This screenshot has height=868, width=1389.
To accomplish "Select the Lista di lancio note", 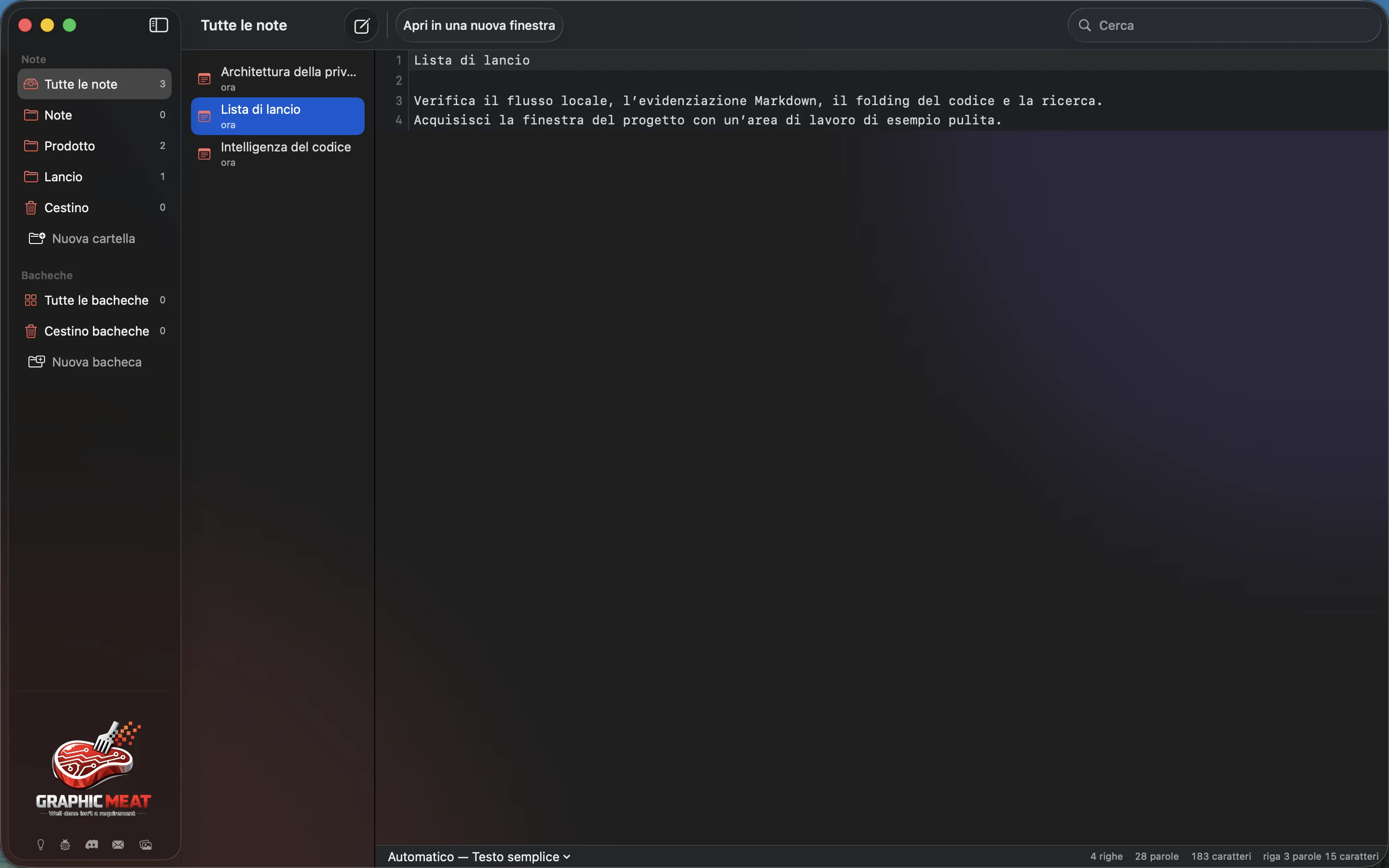I will (x=278, y=116).
